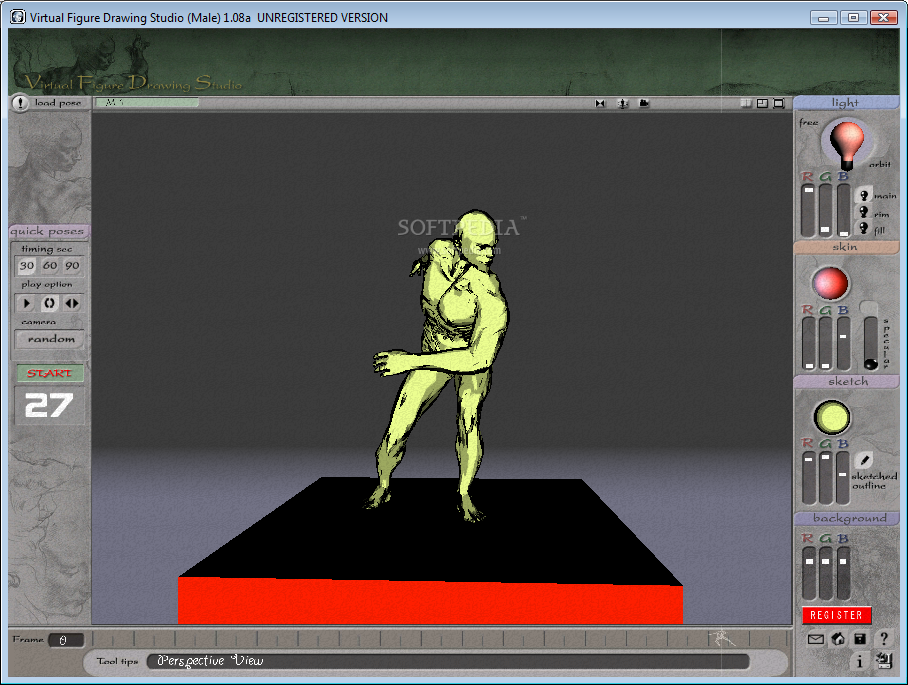Adjust the background green channel slider
The width and height of the screenshot is (908, 685).
(x=826, y=573)
